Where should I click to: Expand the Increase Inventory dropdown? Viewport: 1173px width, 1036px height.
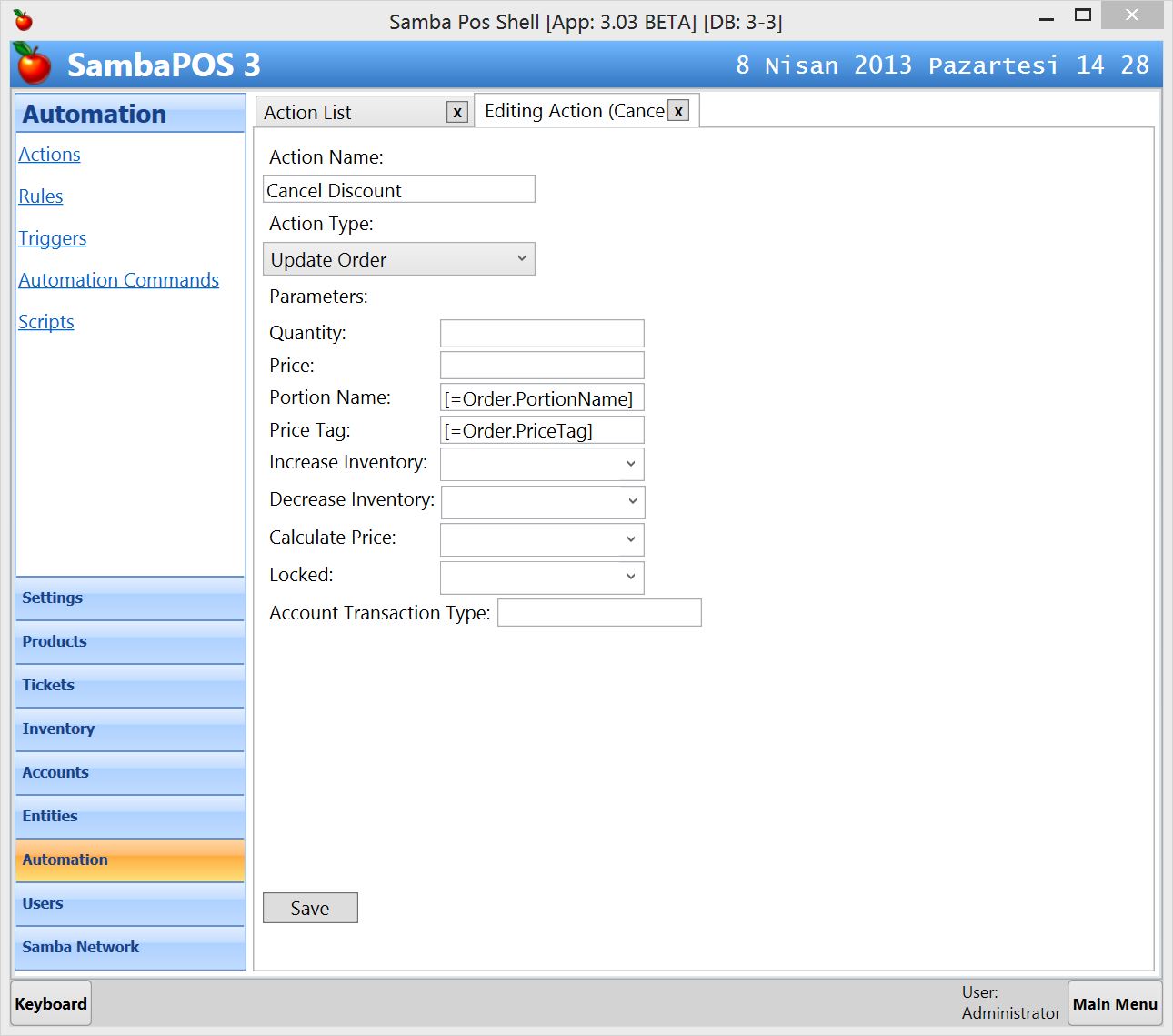pyautogui.click(x=542, y=464)
